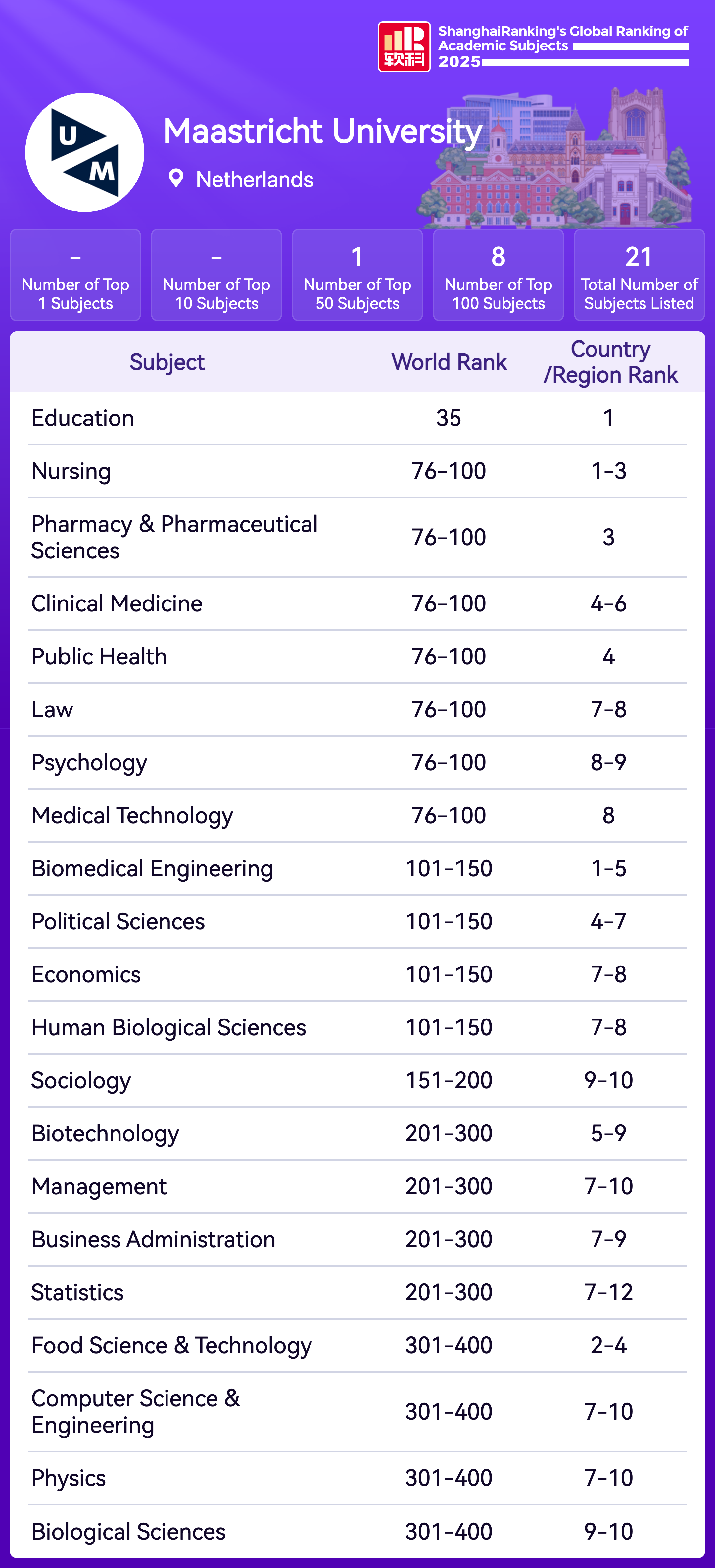The width and height of the screenshot is (715, 1568).
Task: Sort by the World Rank column header
Action: click(x=449, y=362)
